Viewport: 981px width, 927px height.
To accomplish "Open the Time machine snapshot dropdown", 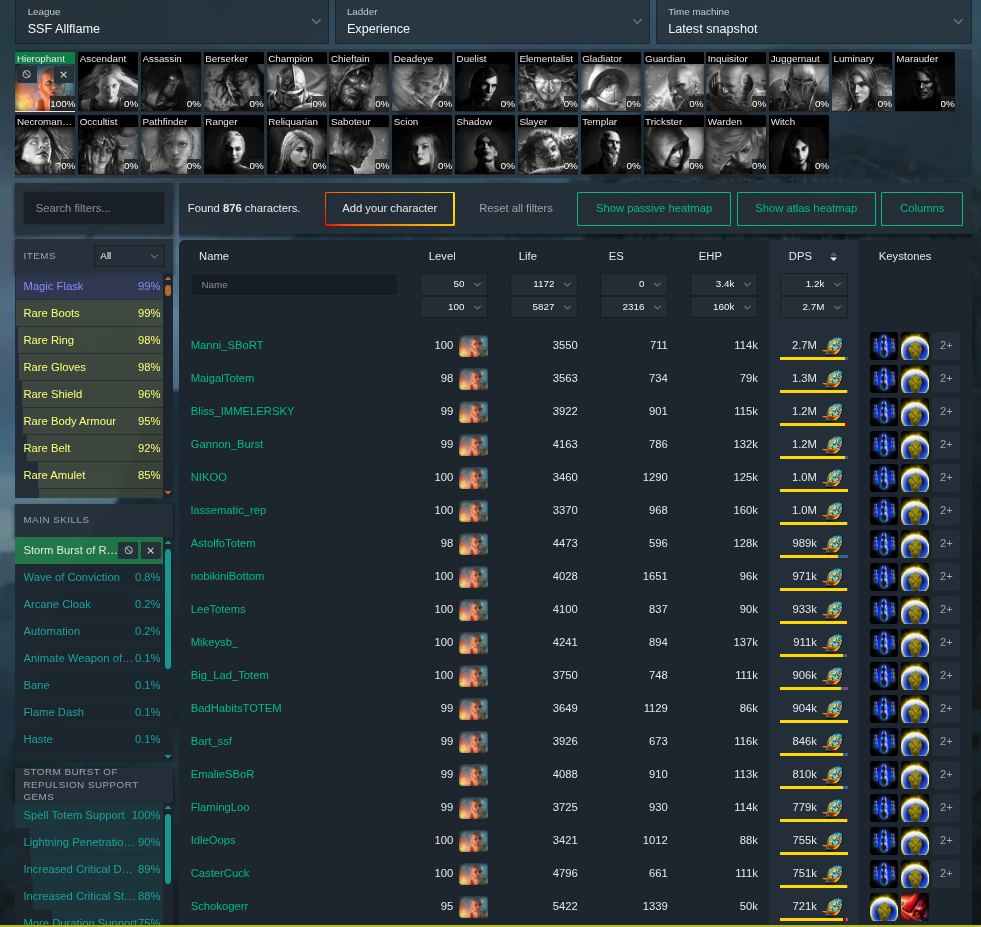I will pos(814,22).
